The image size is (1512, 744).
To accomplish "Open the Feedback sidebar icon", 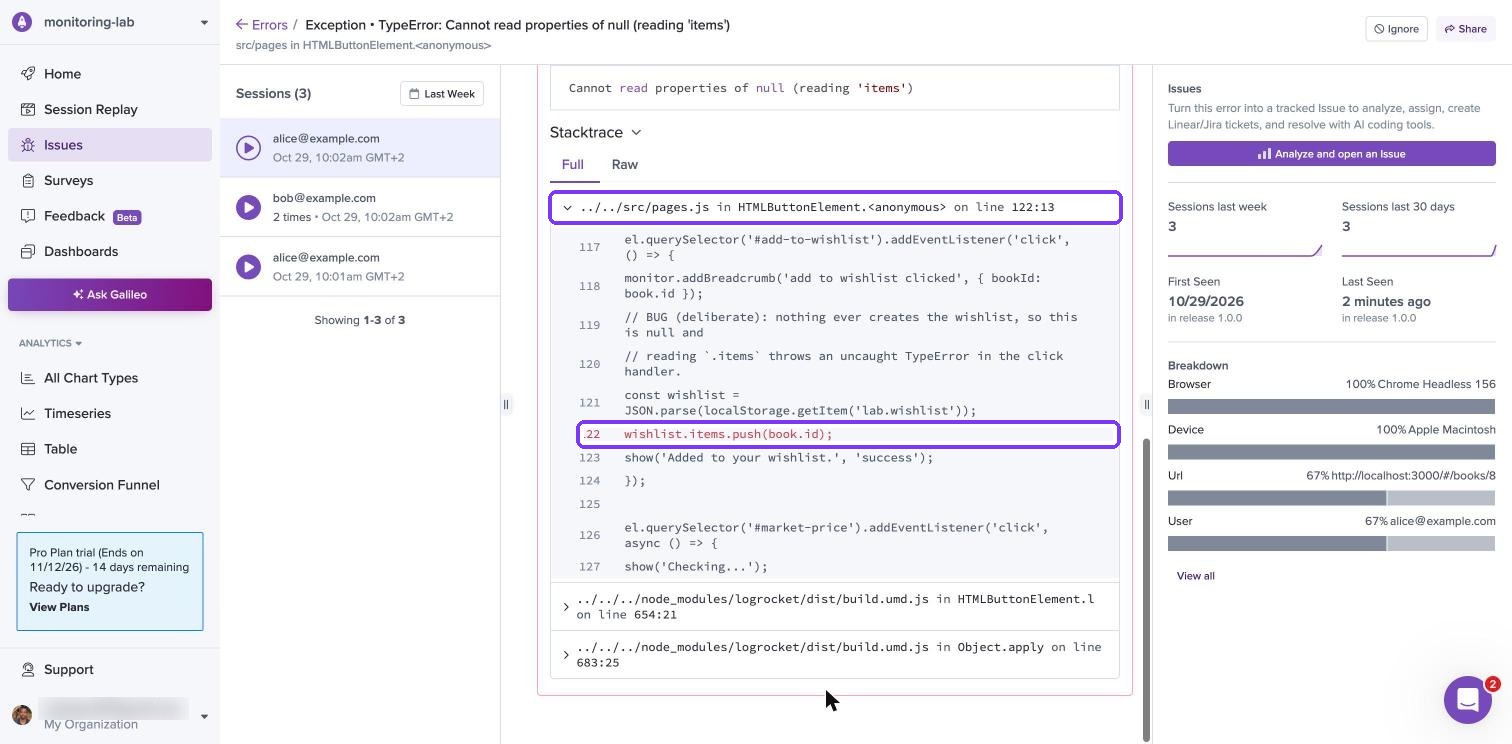I will 28,216.
